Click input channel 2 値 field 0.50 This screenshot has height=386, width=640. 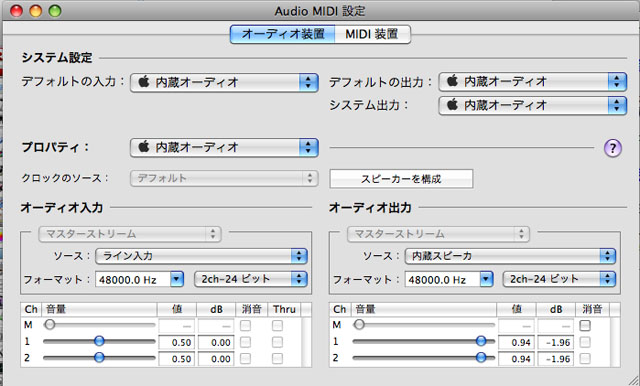pos(176,359)
